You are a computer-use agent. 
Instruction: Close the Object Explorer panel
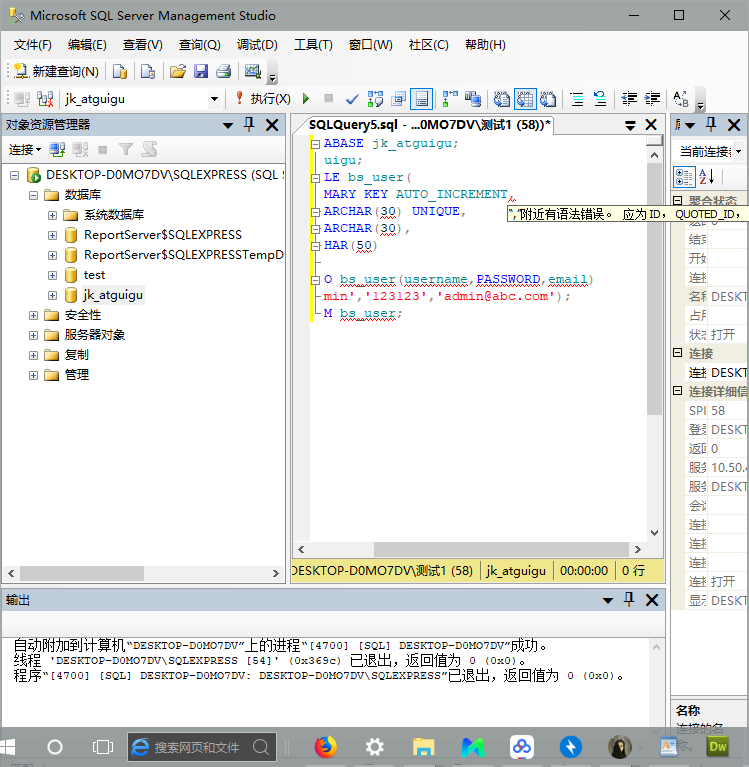pyautogui.click(x=272, y=125)
